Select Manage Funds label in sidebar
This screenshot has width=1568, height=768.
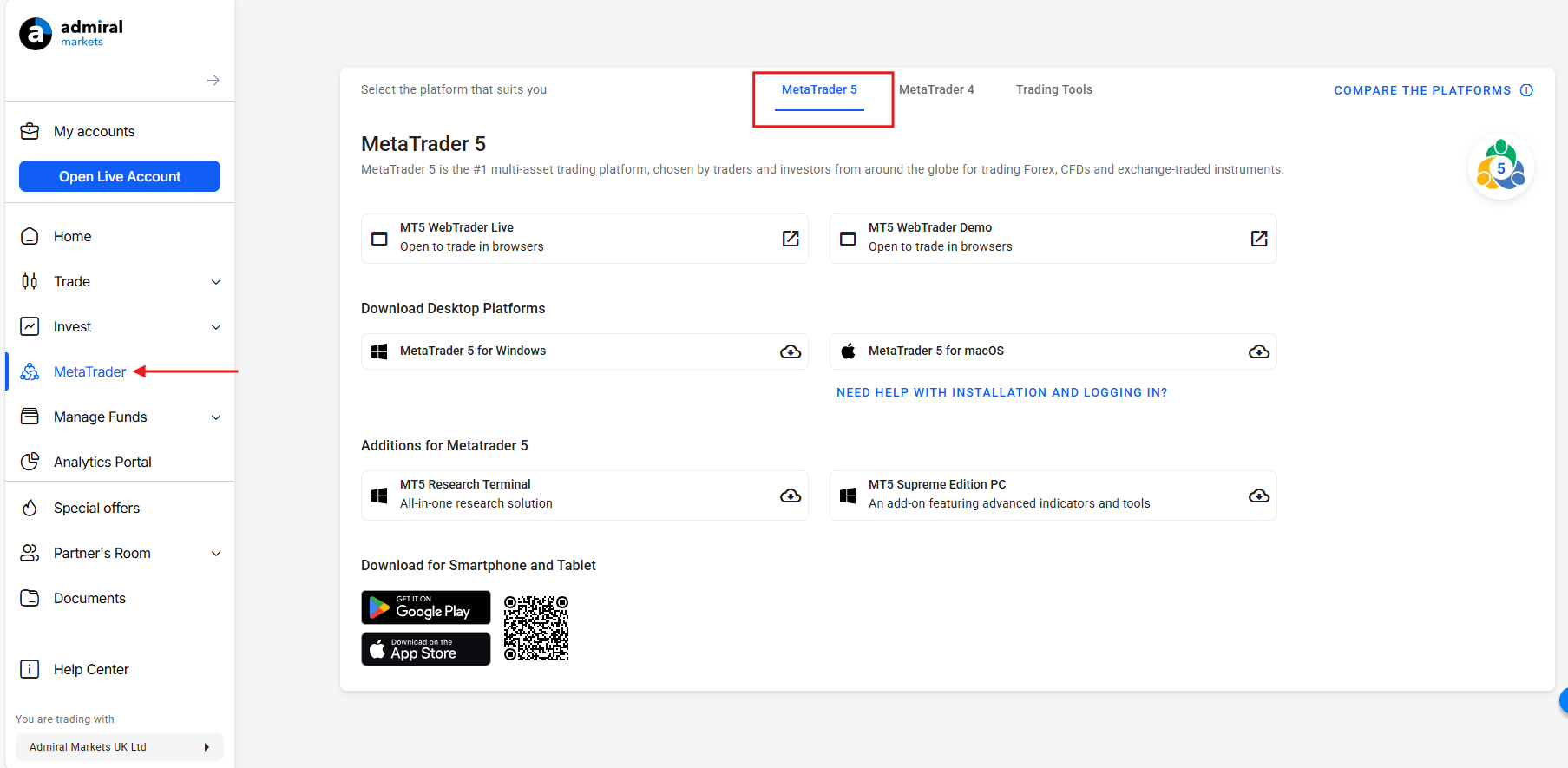point(101,417)
